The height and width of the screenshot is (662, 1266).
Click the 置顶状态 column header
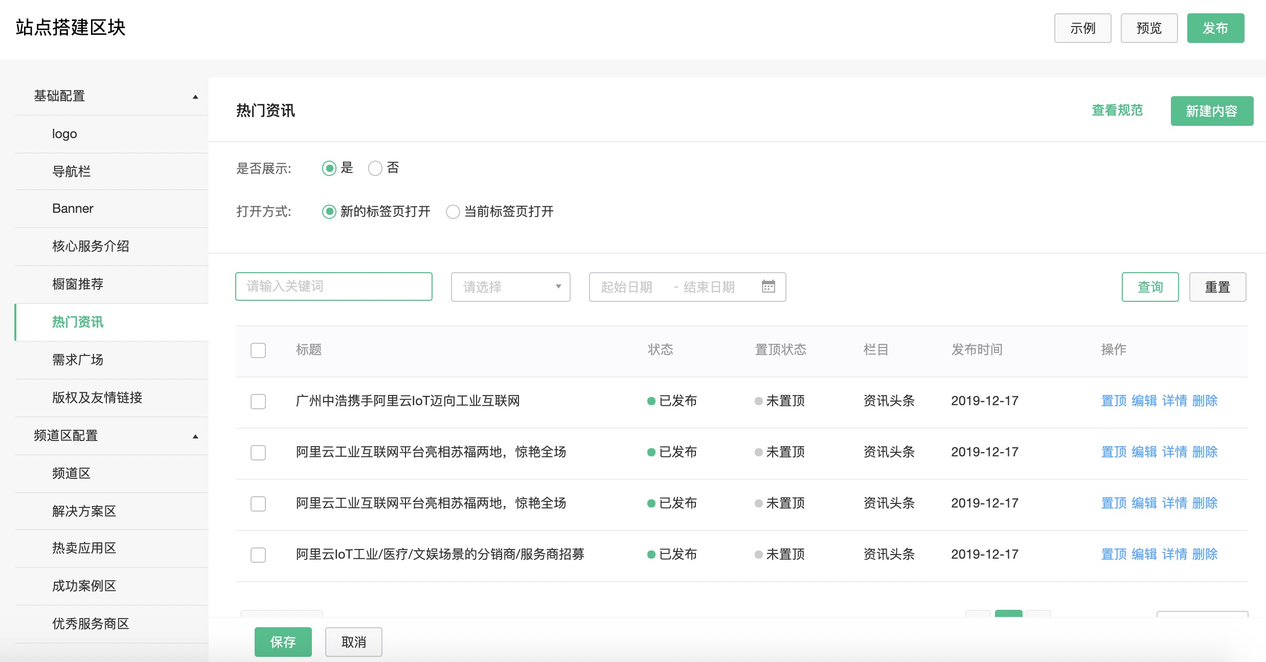pos(781,350)
